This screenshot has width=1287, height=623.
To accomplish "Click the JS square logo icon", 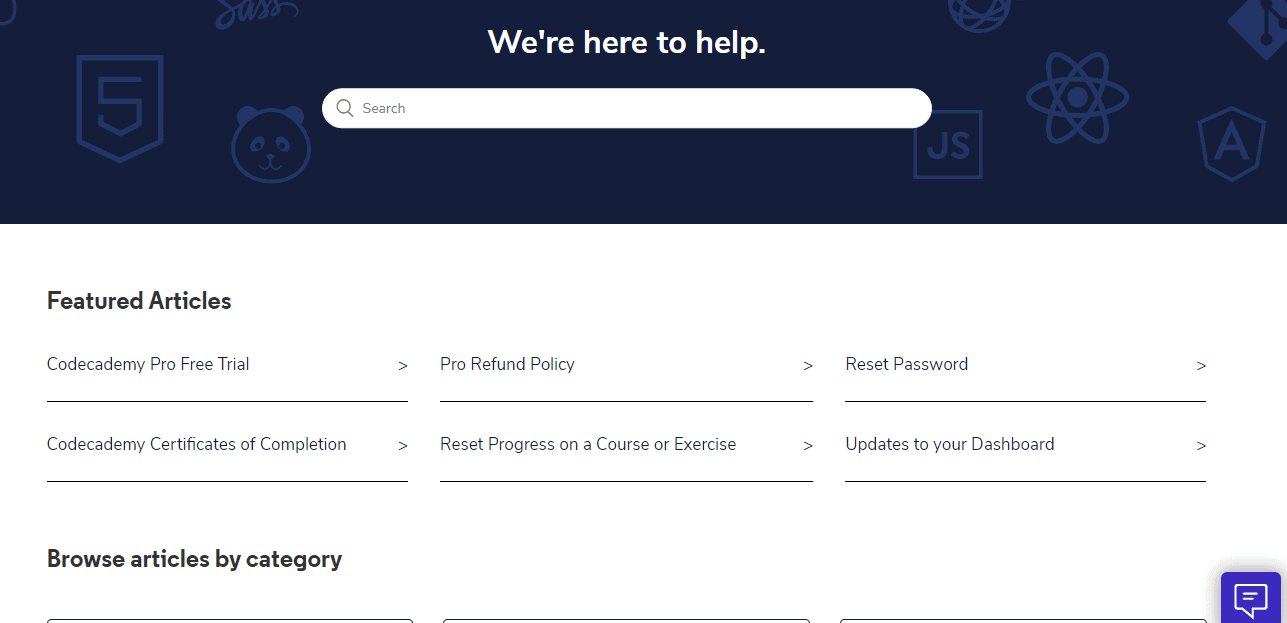I will coord(948,145).
